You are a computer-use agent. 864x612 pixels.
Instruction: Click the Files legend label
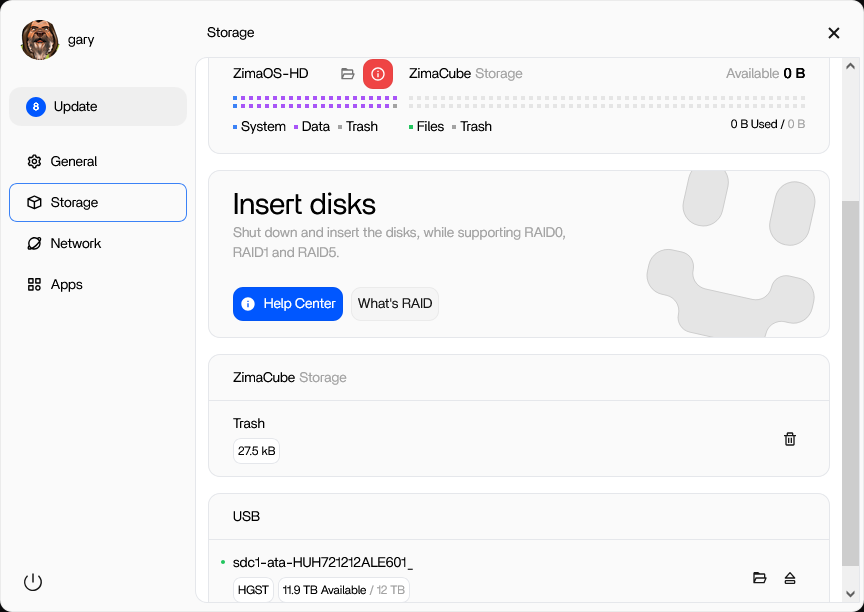430,127
